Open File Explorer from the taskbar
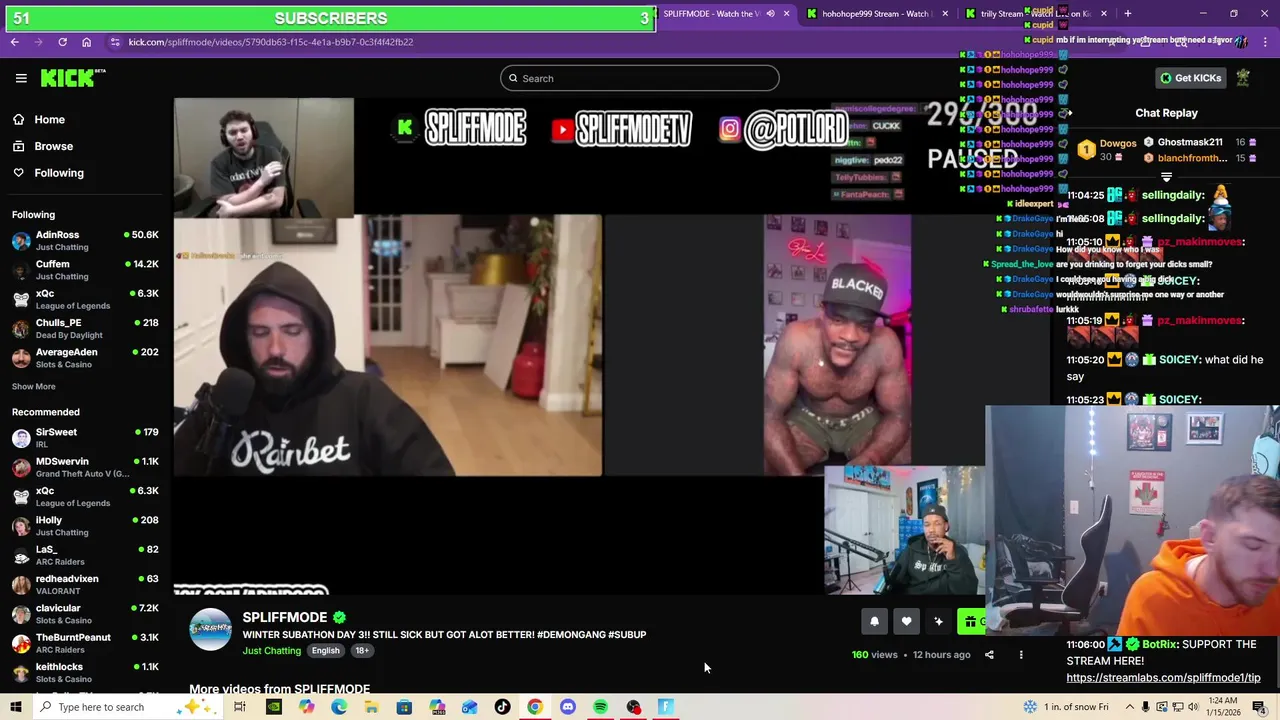Image resolution: width=1280 pixels, height=720 pixels. pos(371,707)
